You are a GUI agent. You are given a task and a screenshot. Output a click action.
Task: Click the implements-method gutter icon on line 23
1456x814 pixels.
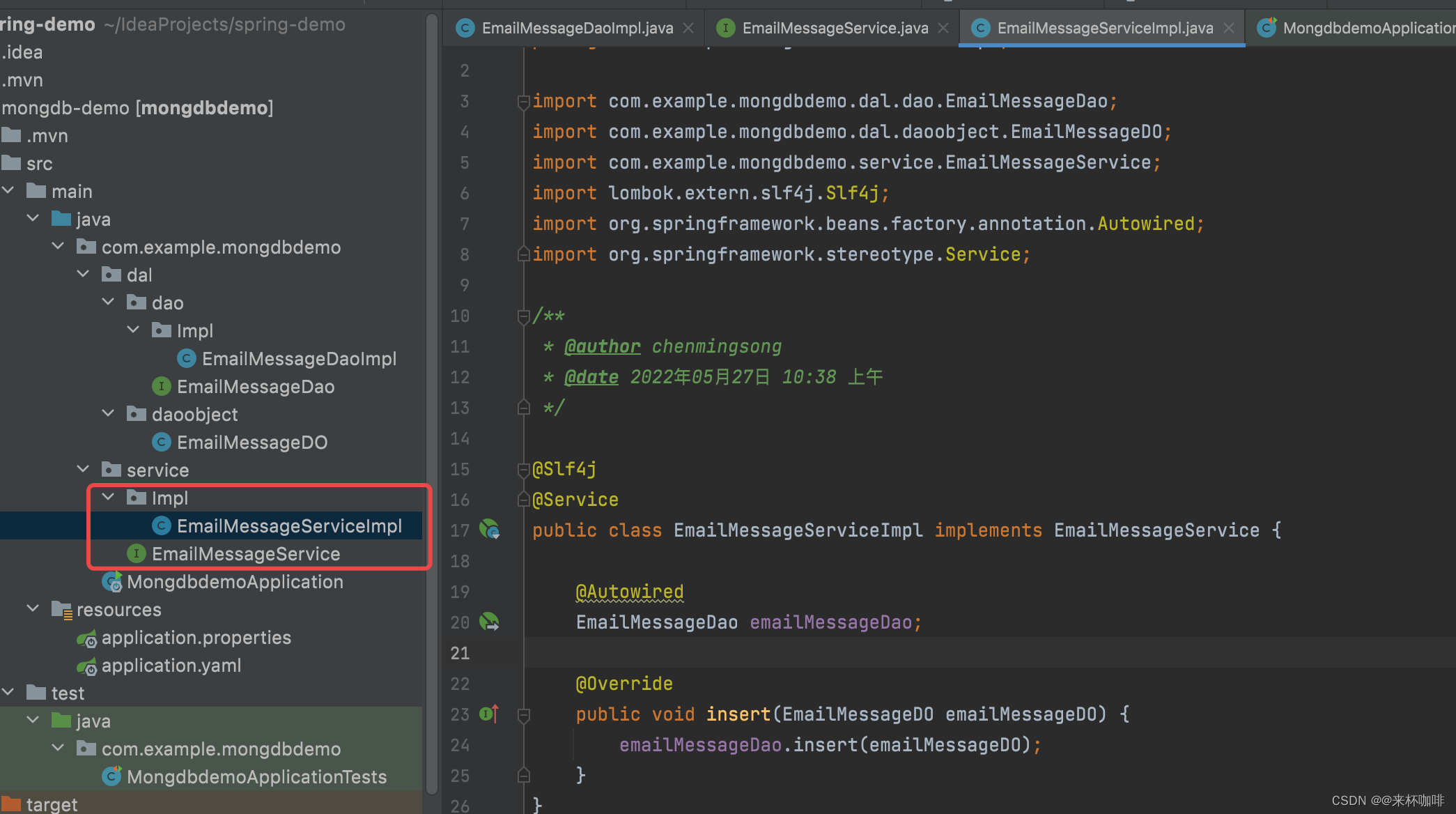(x=489, y=714)
